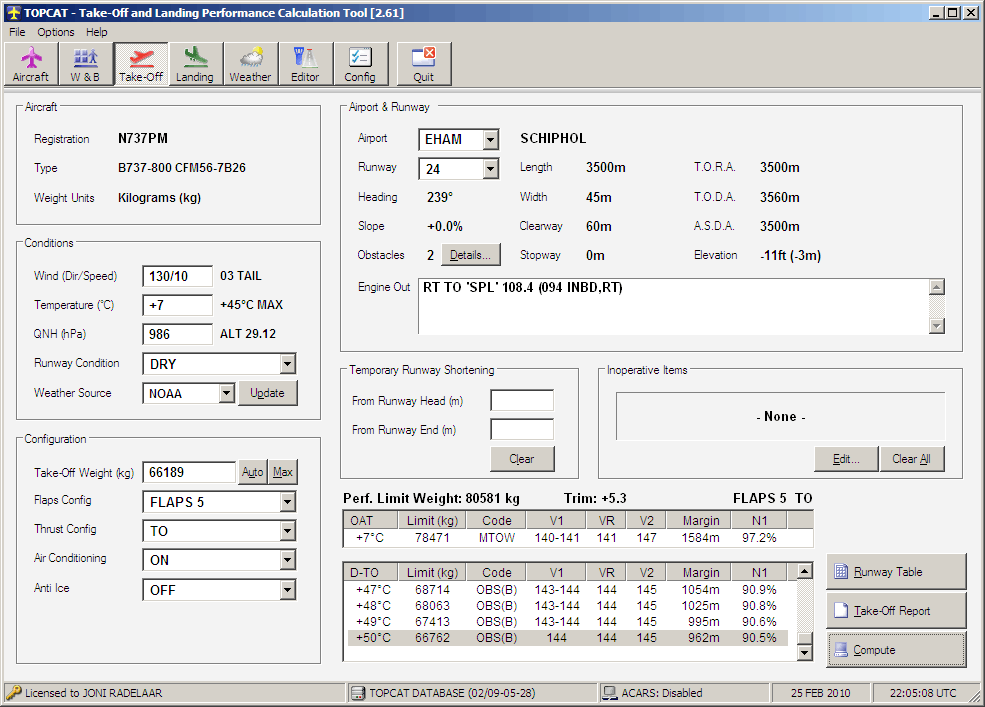Open the Flaps Config dropdown
985x707 pixels.
[x=287, y=502]
